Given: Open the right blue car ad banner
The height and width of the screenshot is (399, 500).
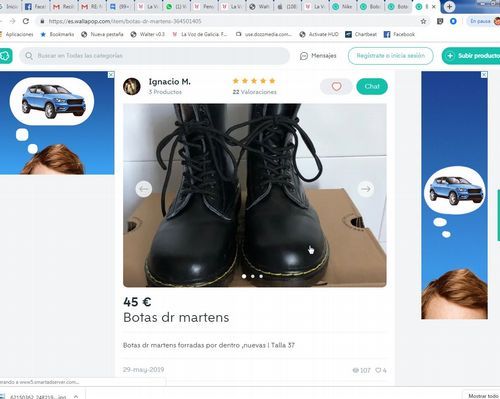Looking at the screenshot, I should pos(454,195).
